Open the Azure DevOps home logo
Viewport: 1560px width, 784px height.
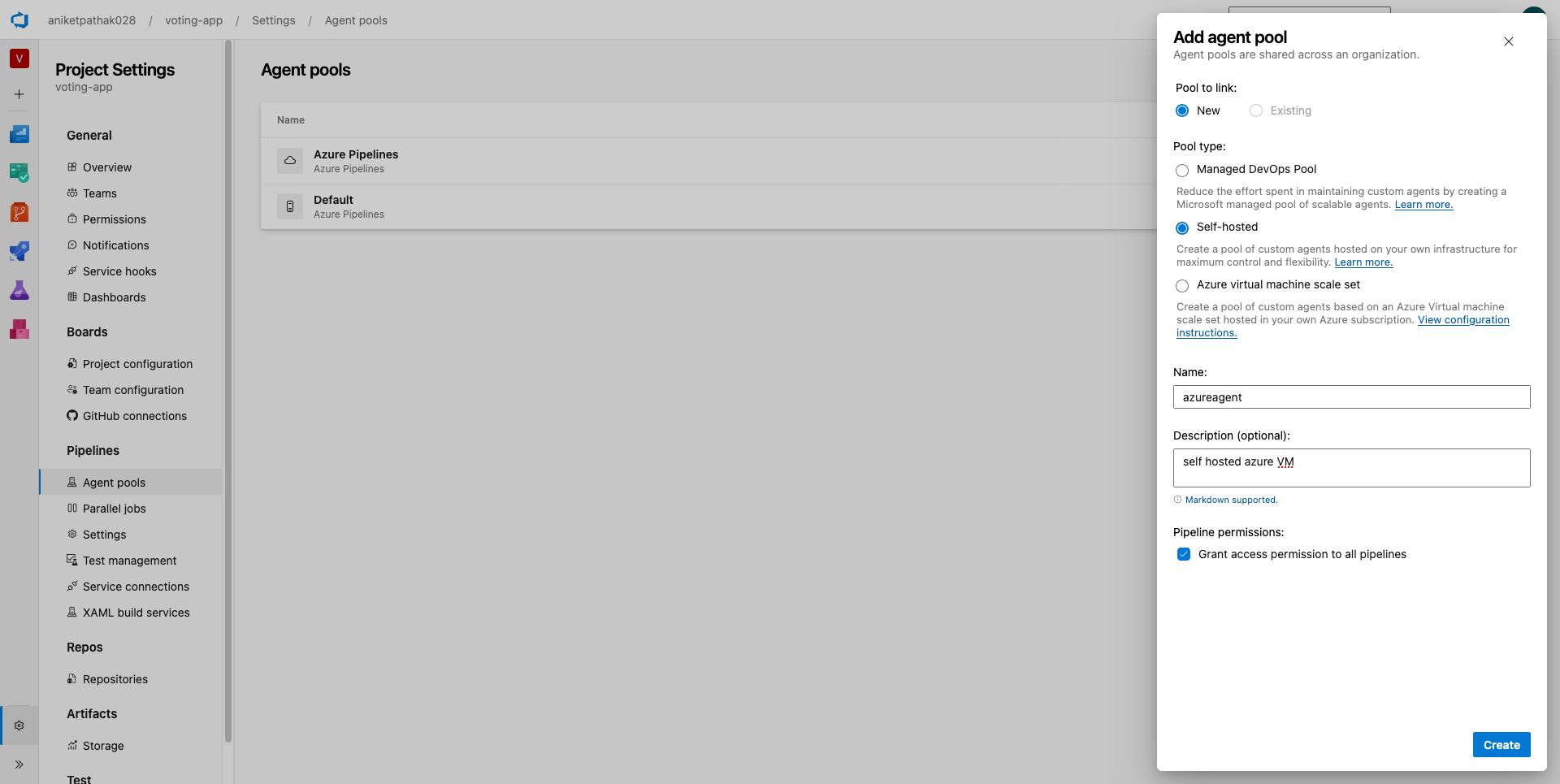(19, 19)
